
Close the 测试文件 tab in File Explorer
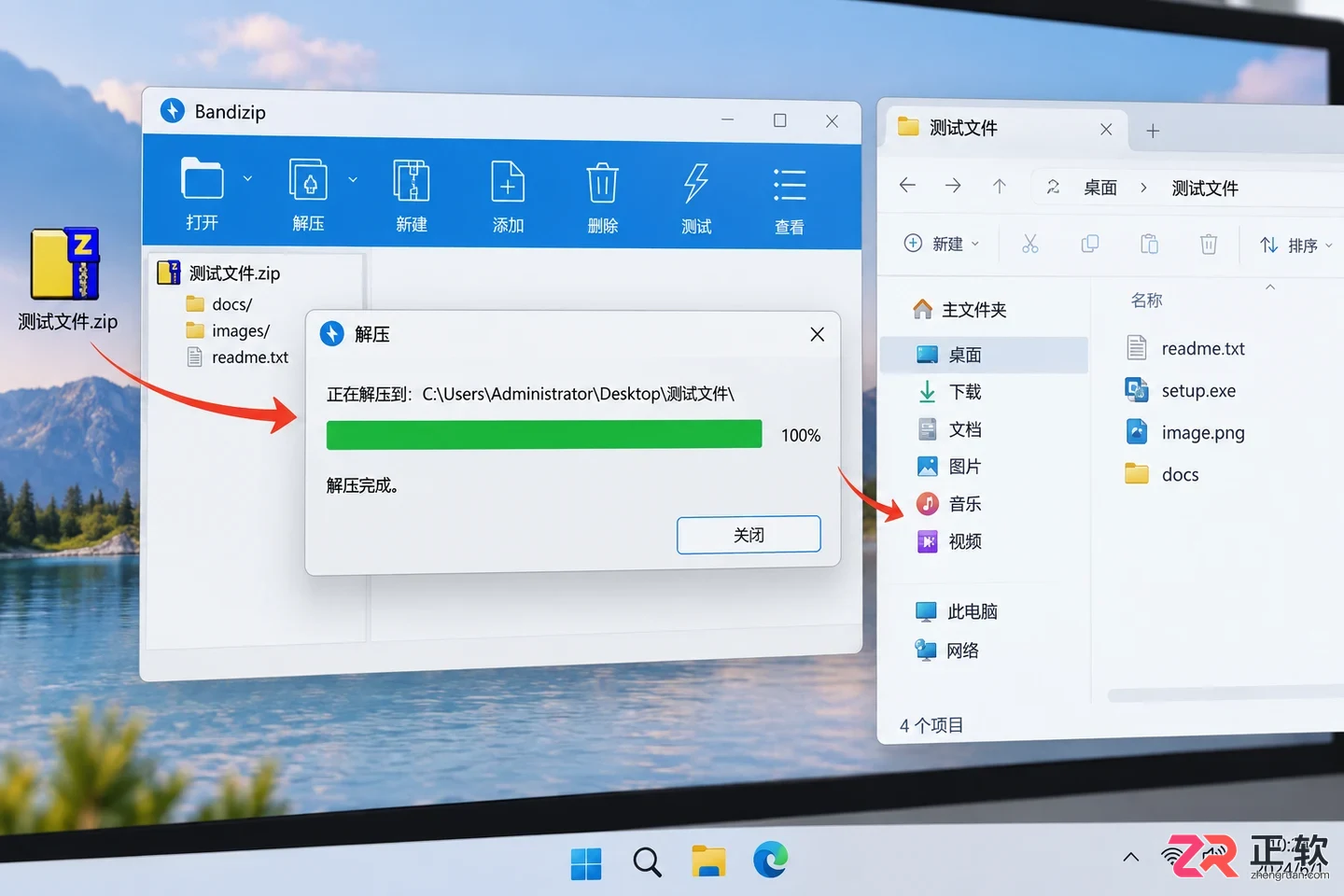[x=1106, y=130]
